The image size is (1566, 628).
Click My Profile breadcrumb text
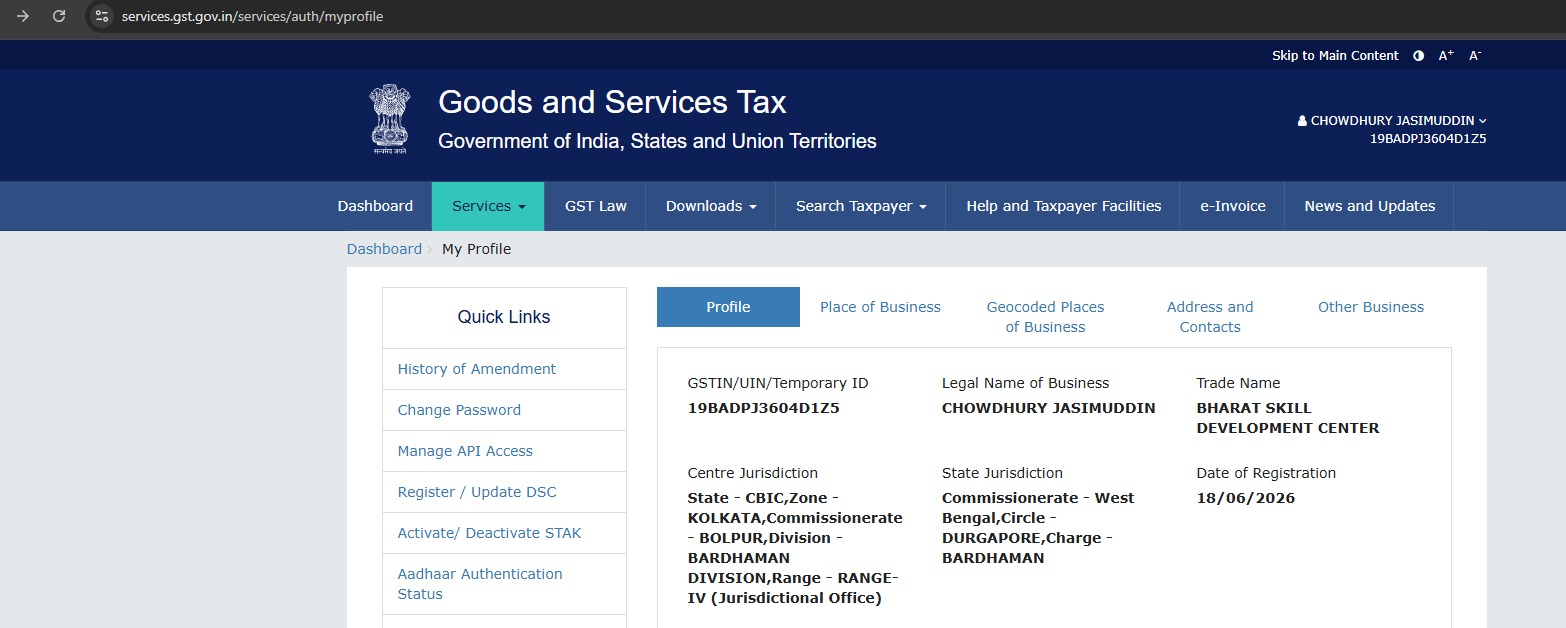[x=476, y=249]
